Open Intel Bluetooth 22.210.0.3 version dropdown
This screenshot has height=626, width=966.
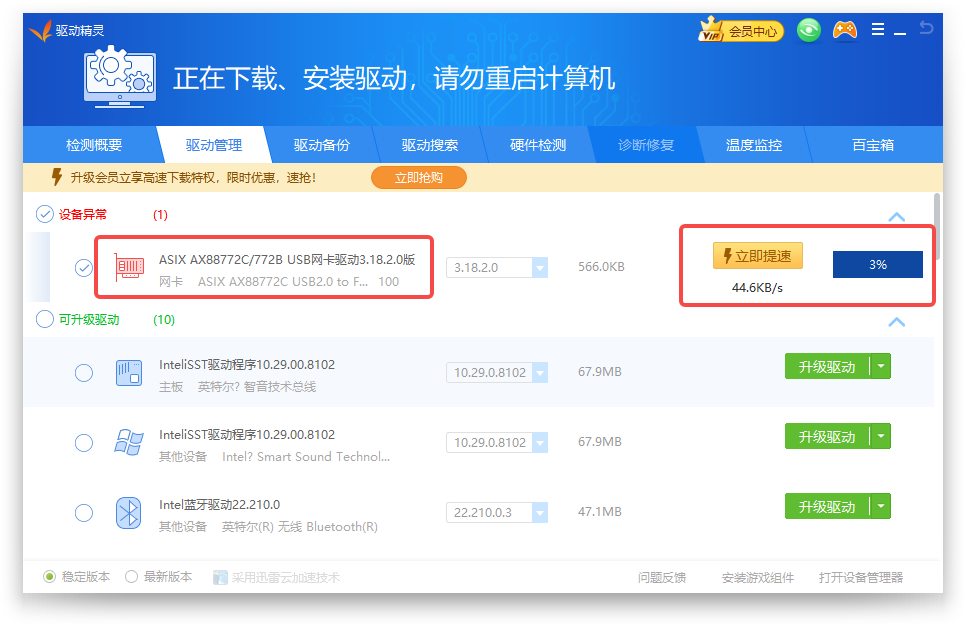click(x=540, y=513)
